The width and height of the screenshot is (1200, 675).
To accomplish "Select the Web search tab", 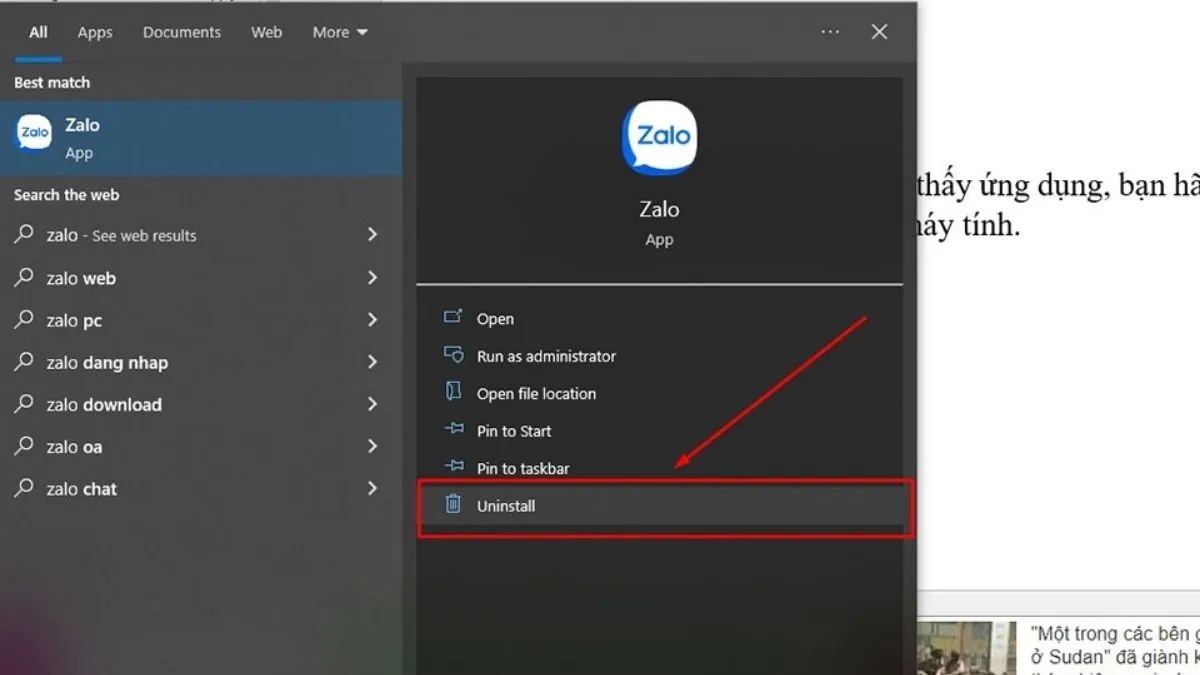I will click(266, 32).
